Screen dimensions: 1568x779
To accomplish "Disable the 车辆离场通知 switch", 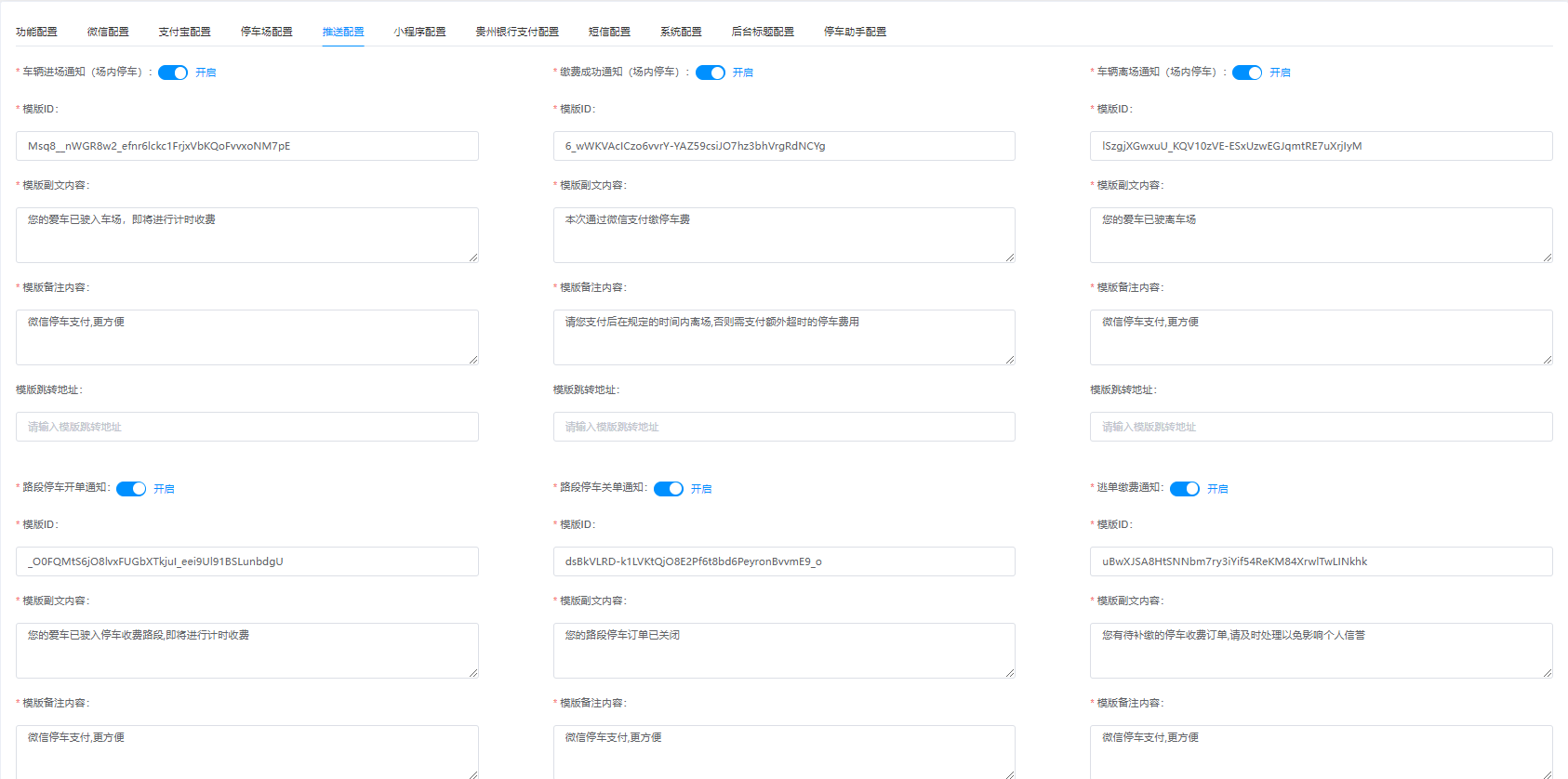I will 1246,73.
